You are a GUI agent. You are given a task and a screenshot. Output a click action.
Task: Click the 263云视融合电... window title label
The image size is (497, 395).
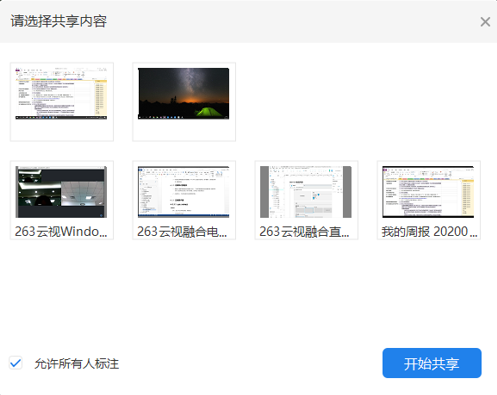tap(182, 232)
